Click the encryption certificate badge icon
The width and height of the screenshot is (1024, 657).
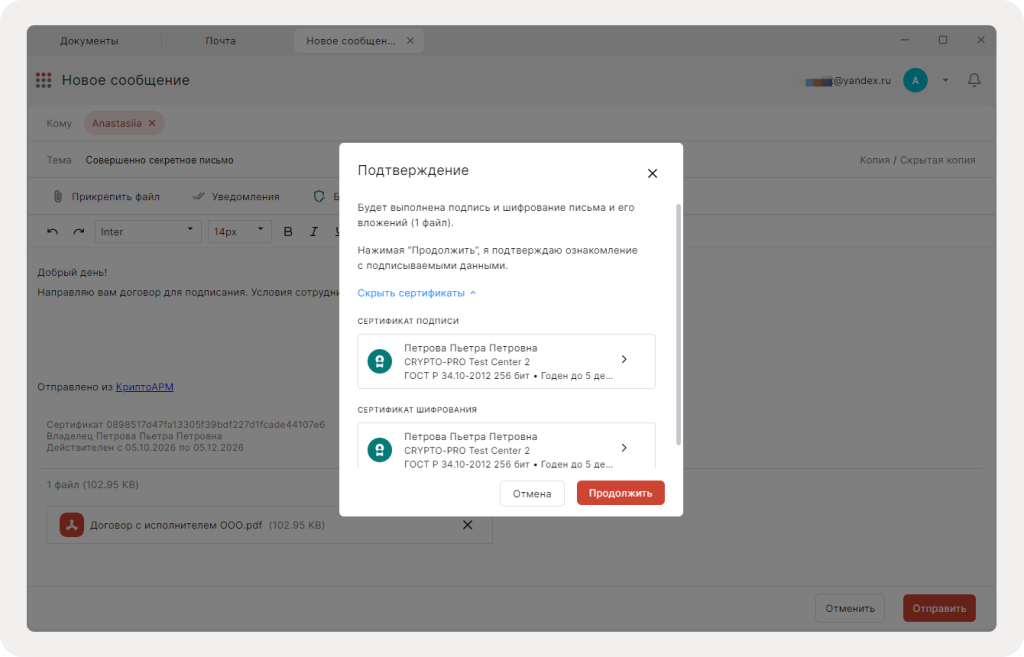(x=379, y=450)
